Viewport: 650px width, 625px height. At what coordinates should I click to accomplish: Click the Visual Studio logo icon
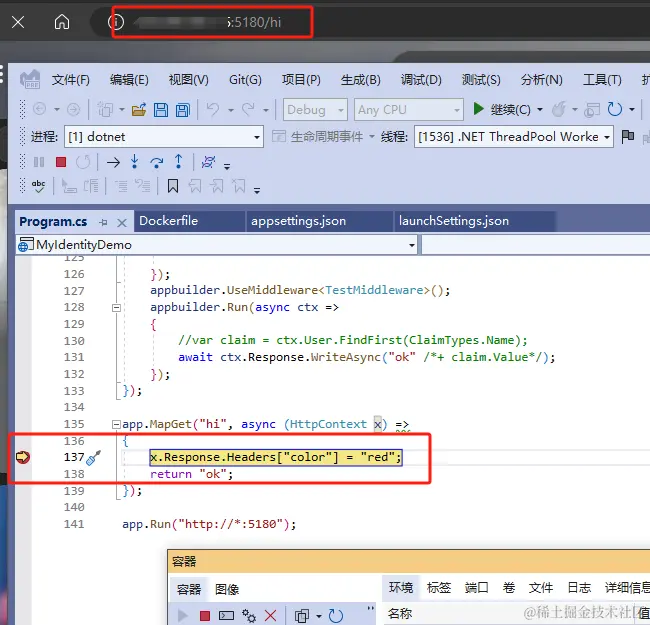click(x=30, y=79)
